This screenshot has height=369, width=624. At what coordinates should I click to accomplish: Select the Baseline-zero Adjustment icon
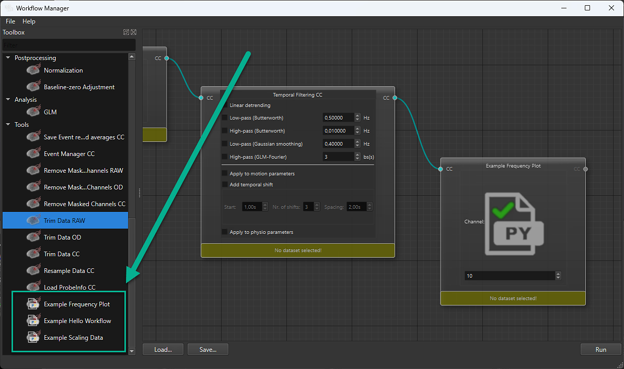33,87
